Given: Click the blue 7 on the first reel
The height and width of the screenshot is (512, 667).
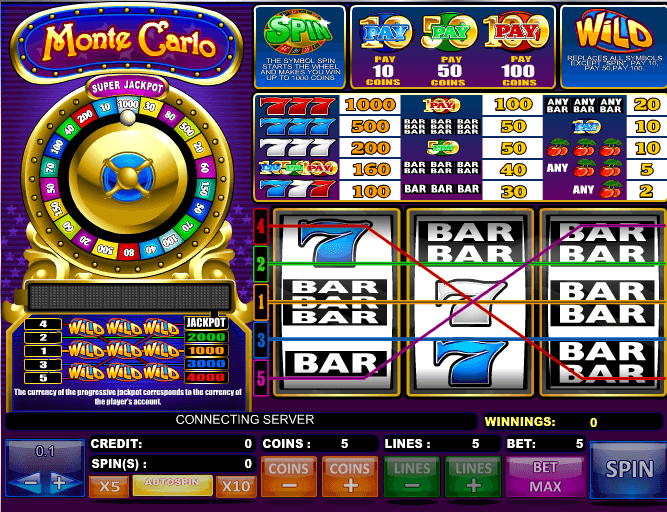Looking at the screenshot, I should [333, 242].
